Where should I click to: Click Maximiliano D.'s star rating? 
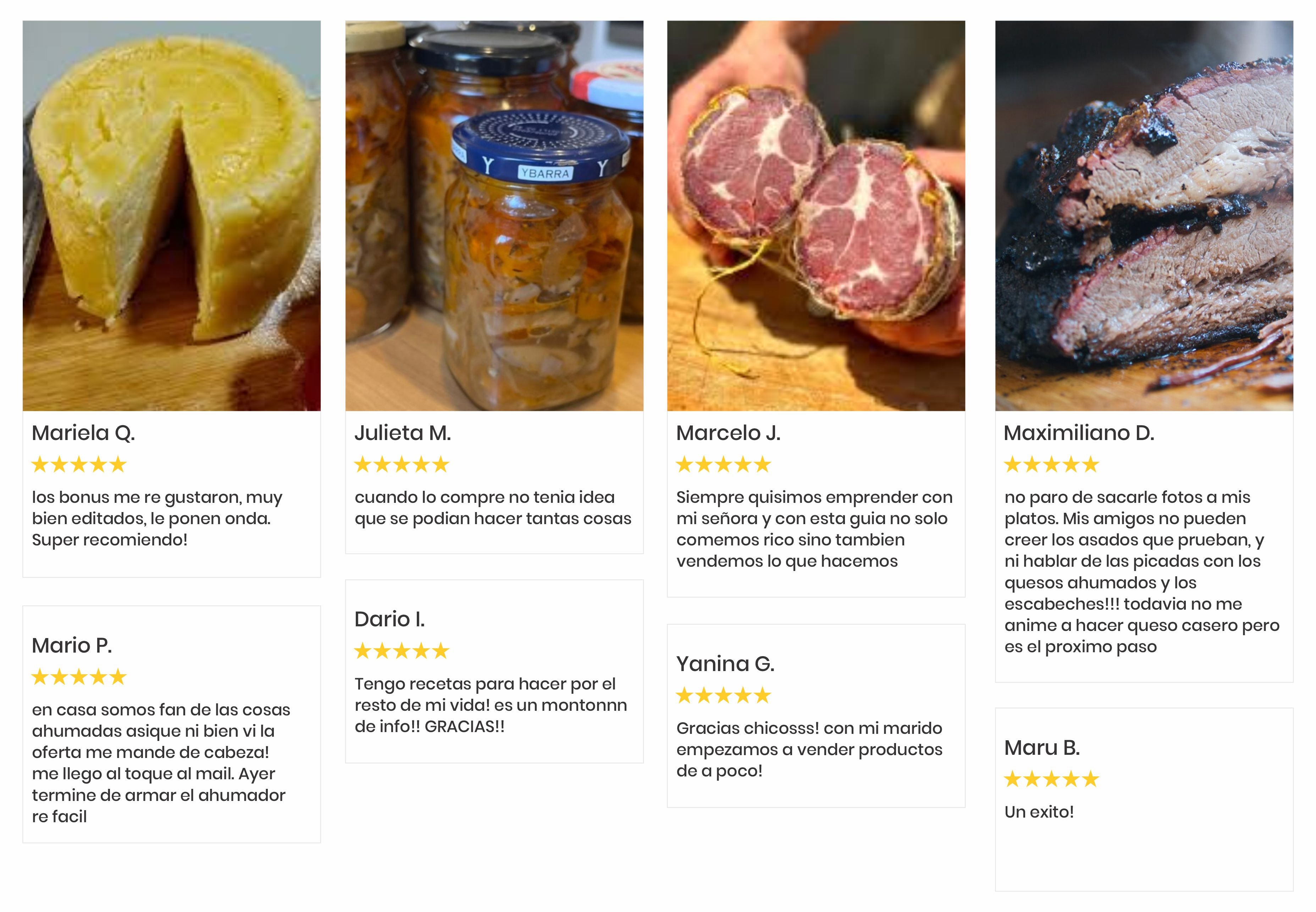click(x=1051, y=465)
